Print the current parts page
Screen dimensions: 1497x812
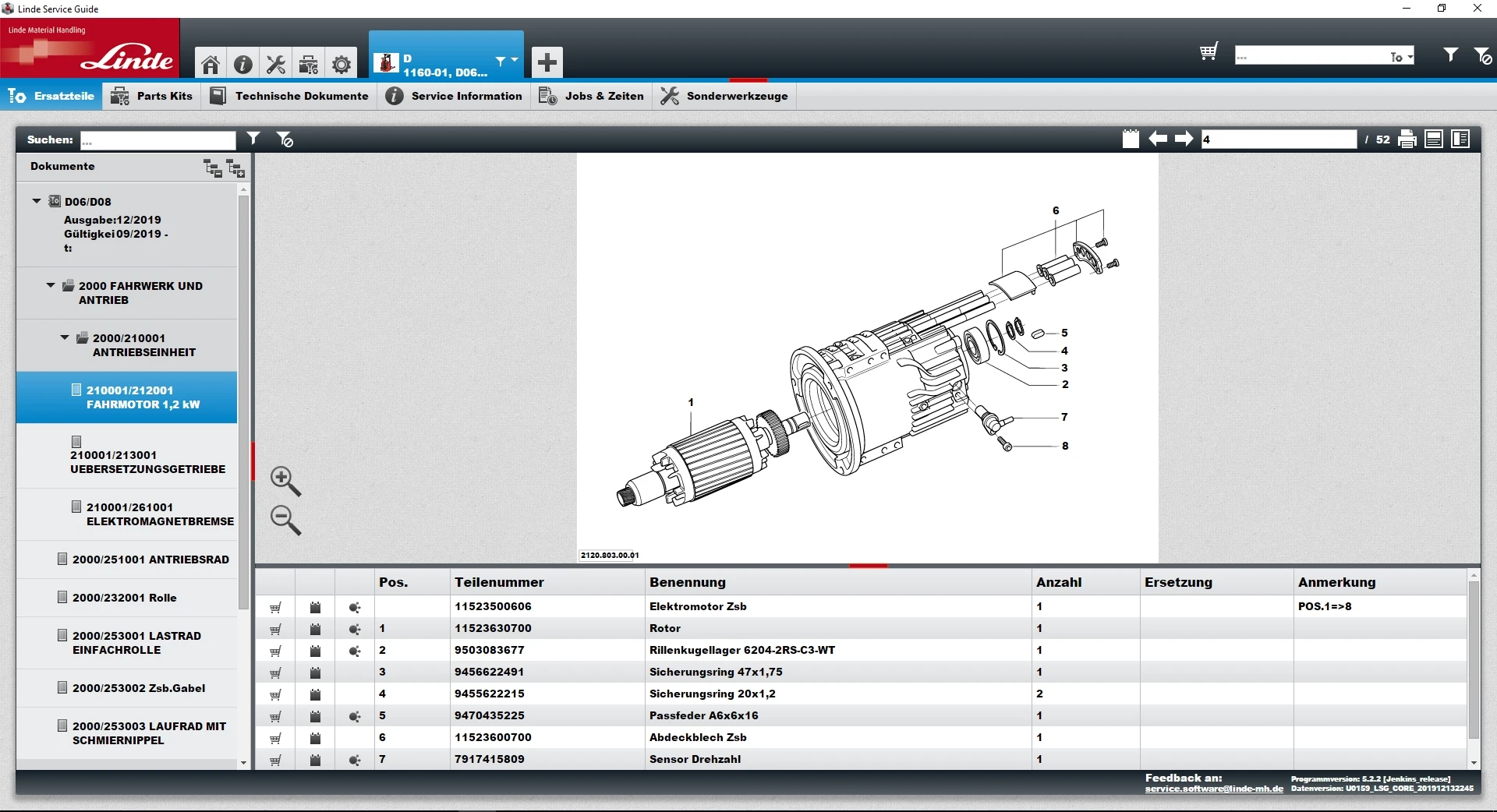tap(1407, 139)
